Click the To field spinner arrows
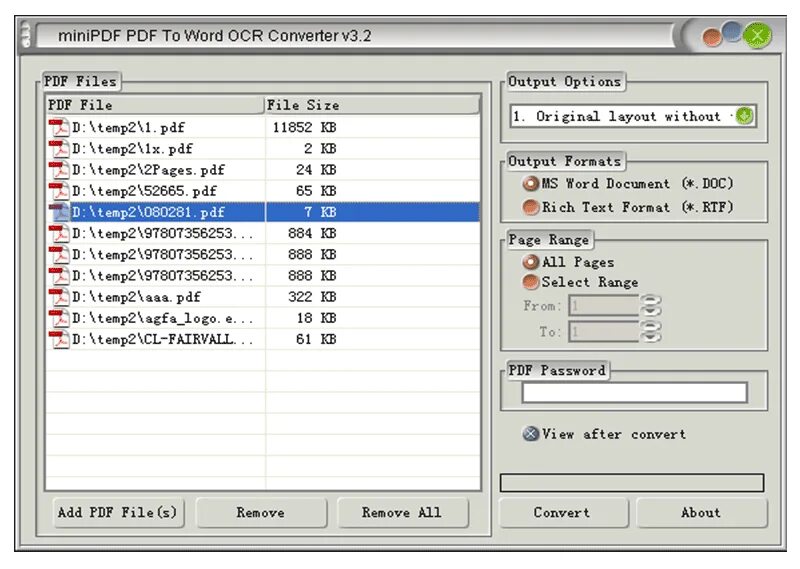Image resolution: width=800 pixels, height=569 pixels. [x=651, y=332]
